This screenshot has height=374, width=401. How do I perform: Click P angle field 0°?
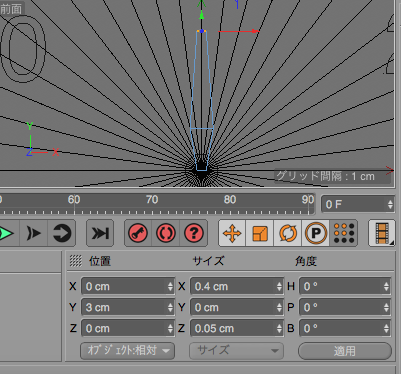(x=345, y=307)
